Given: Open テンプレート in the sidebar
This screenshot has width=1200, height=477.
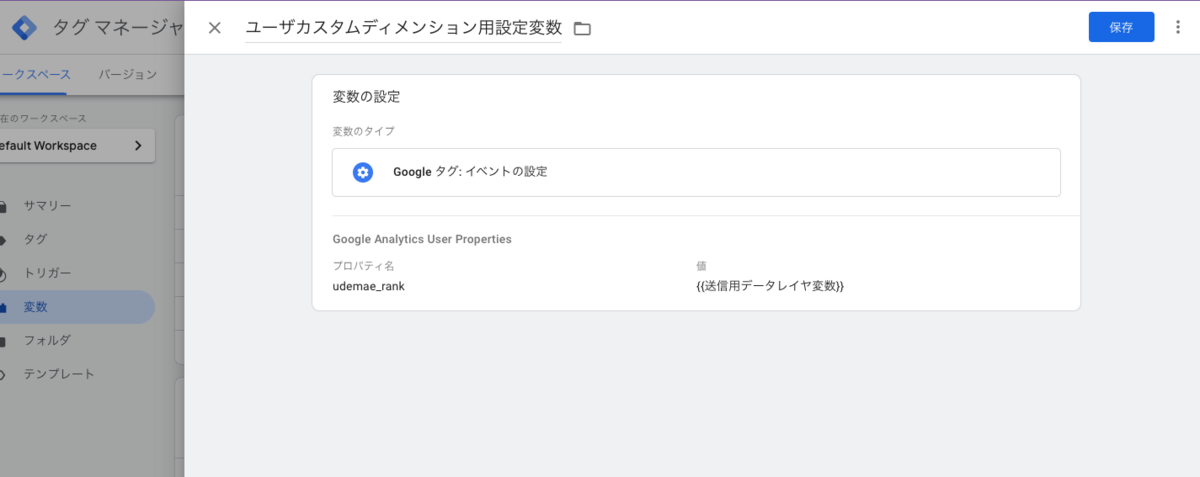Looking at the screenshot, I should pos(59,374).
